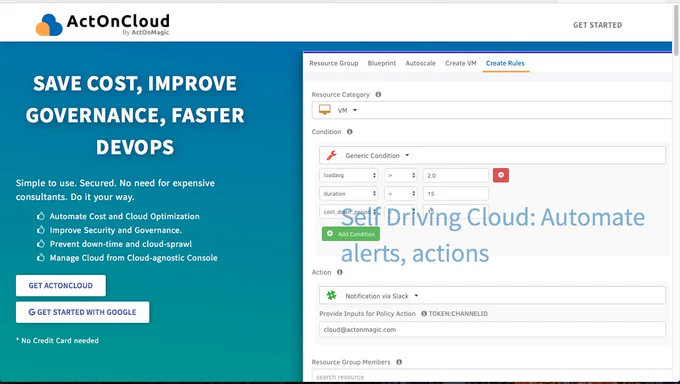Click the green Add Condition button
This screenshot has width=680, height=384.
(x=351, y=234)
